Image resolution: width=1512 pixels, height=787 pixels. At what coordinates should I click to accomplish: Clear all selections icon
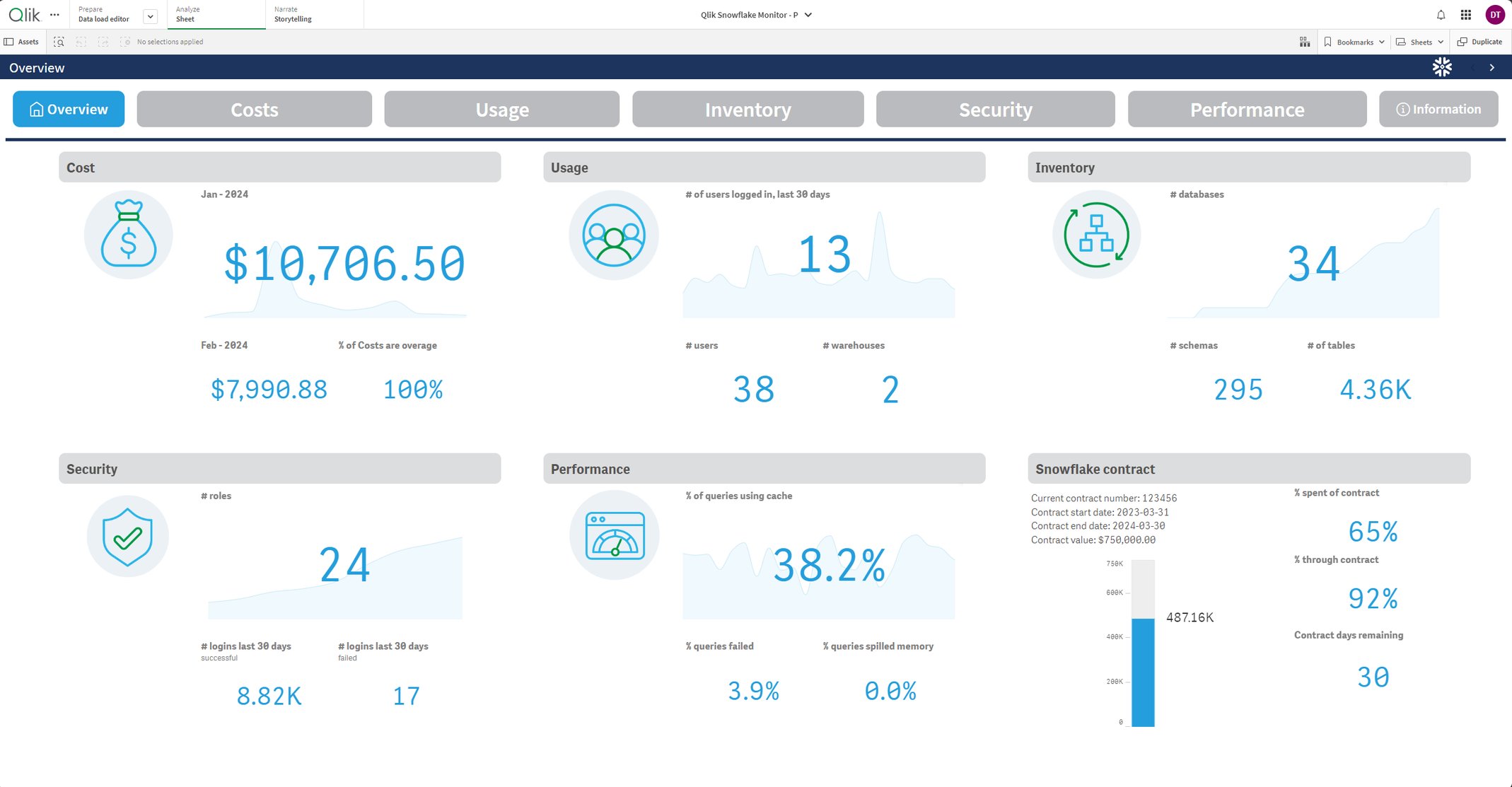coord(125,42)
